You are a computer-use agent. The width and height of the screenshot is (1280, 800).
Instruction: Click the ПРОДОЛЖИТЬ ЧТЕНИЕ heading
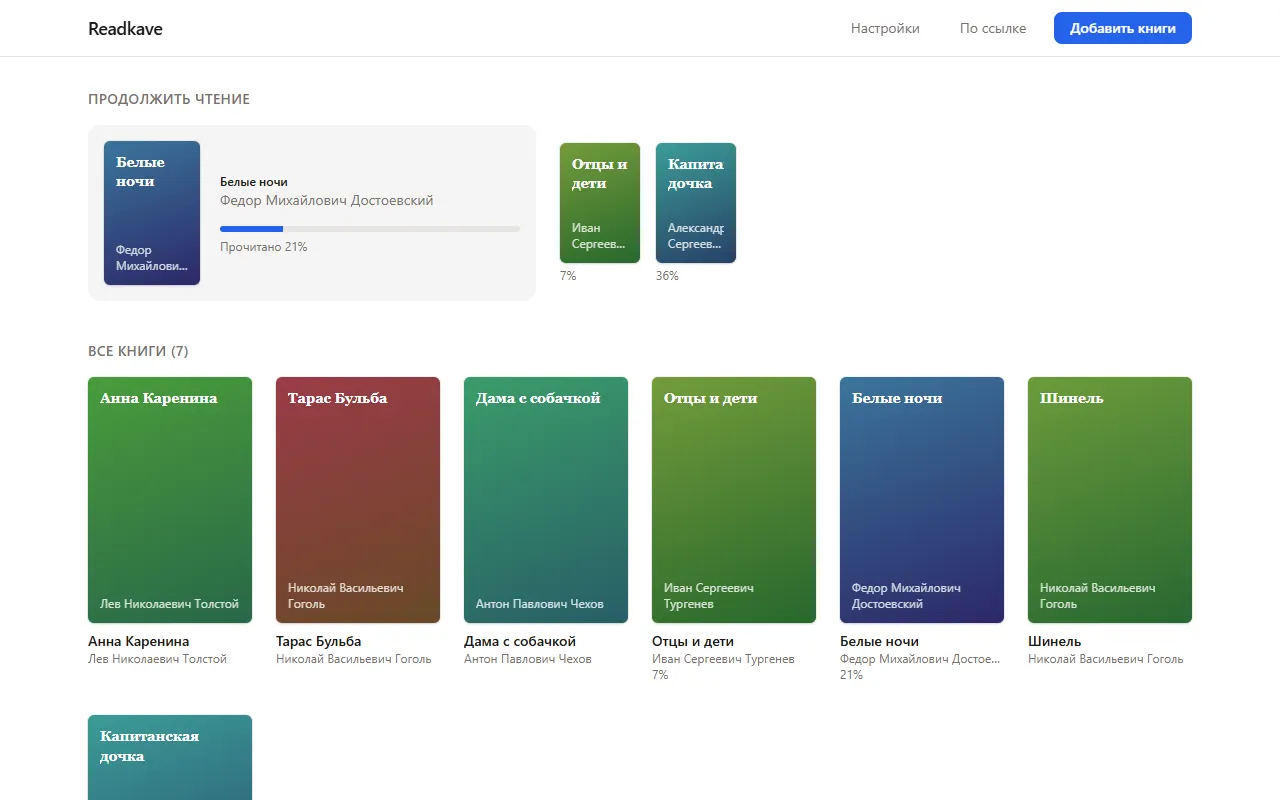[169, 99]
